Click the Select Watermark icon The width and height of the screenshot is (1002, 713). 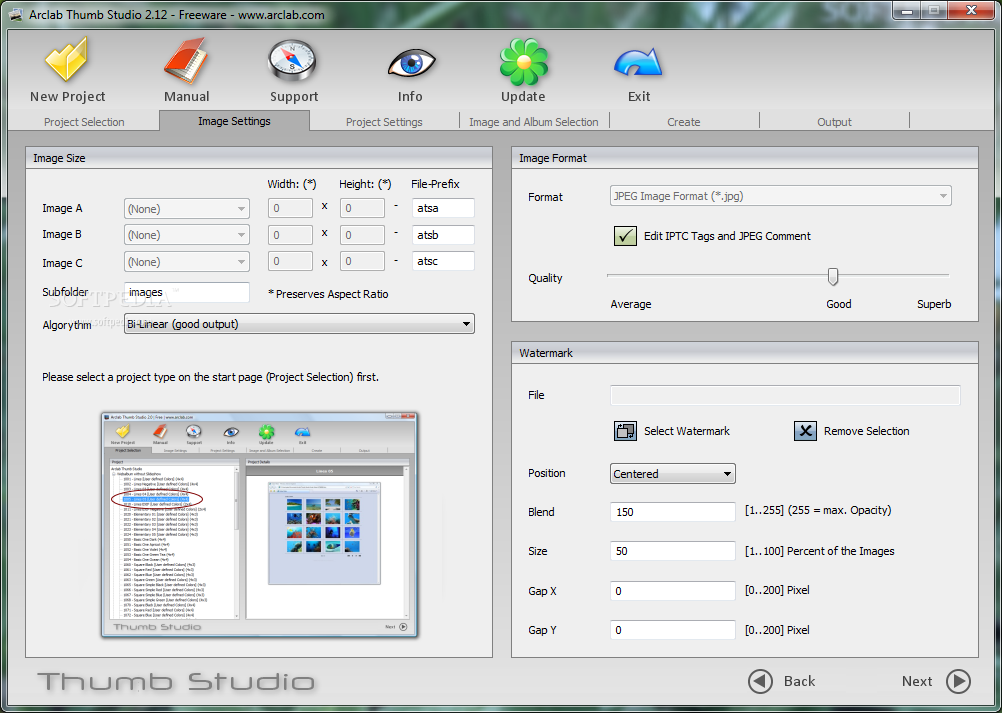click(x=626, y=431)
